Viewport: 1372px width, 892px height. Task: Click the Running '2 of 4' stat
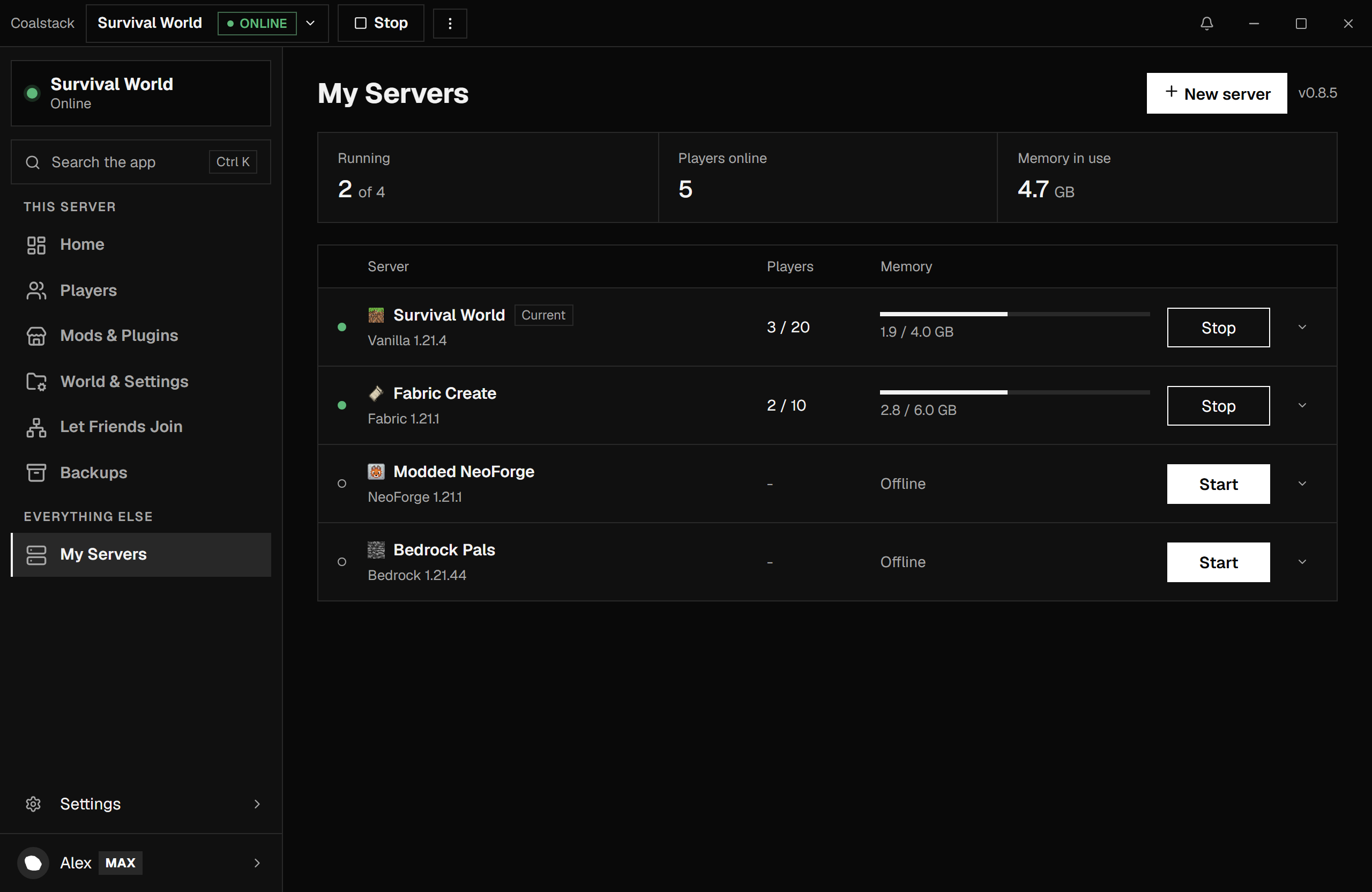[488, 177]
